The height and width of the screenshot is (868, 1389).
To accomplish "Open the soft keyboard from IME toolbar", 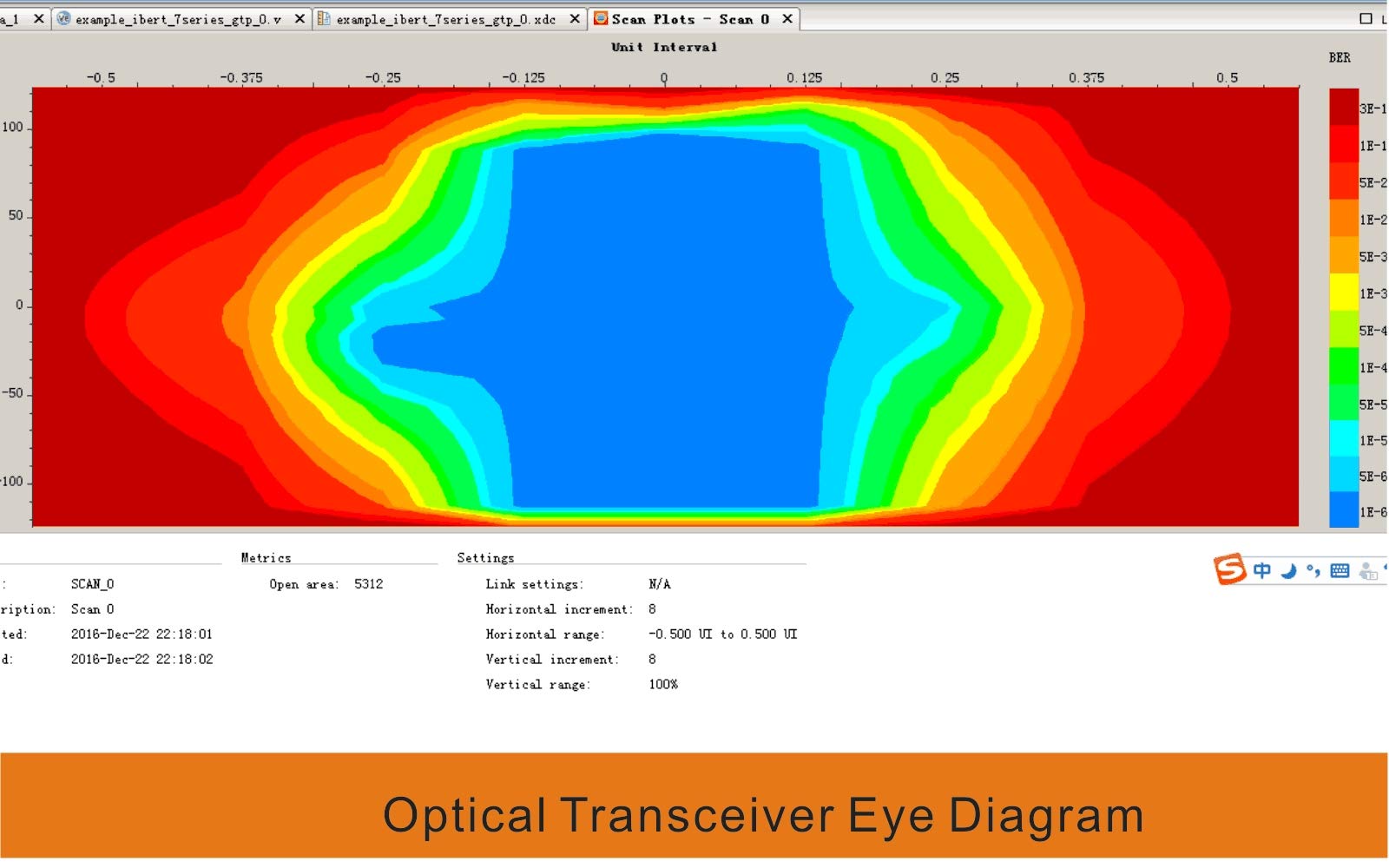I will coord(1340,570).
